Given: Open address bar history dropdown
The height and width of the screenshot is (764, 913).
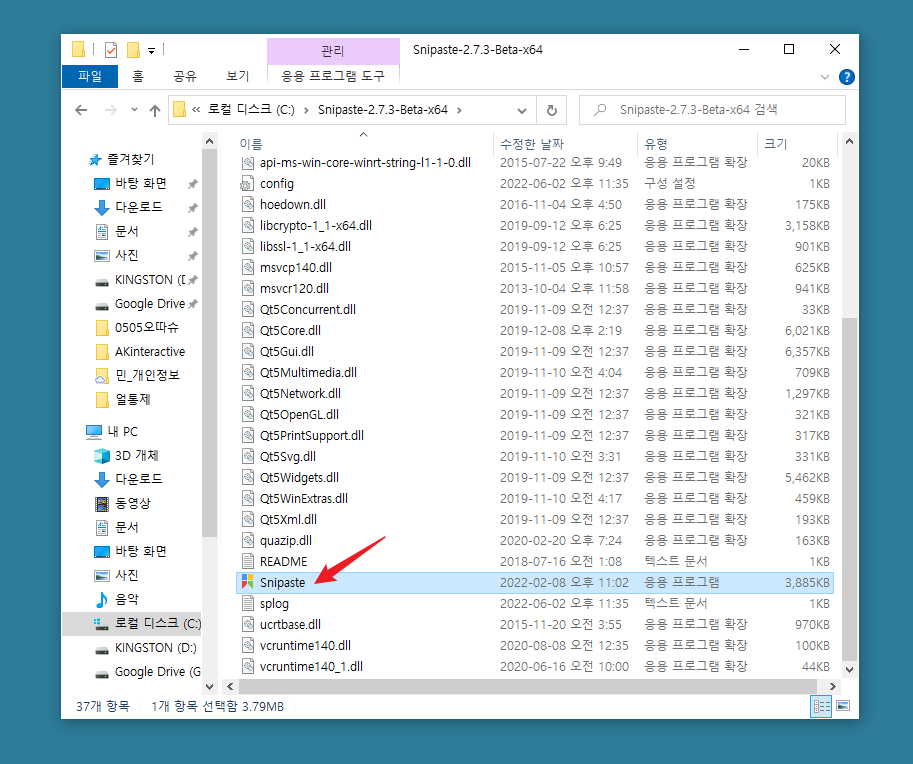Looking at the screenshot, I should [522, 111].
